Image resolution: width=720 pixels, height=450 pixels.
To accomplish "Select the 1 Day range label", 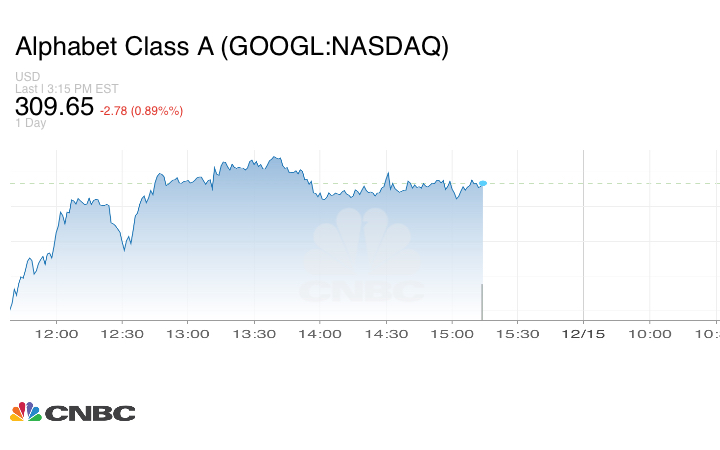I will click(31, 124).
